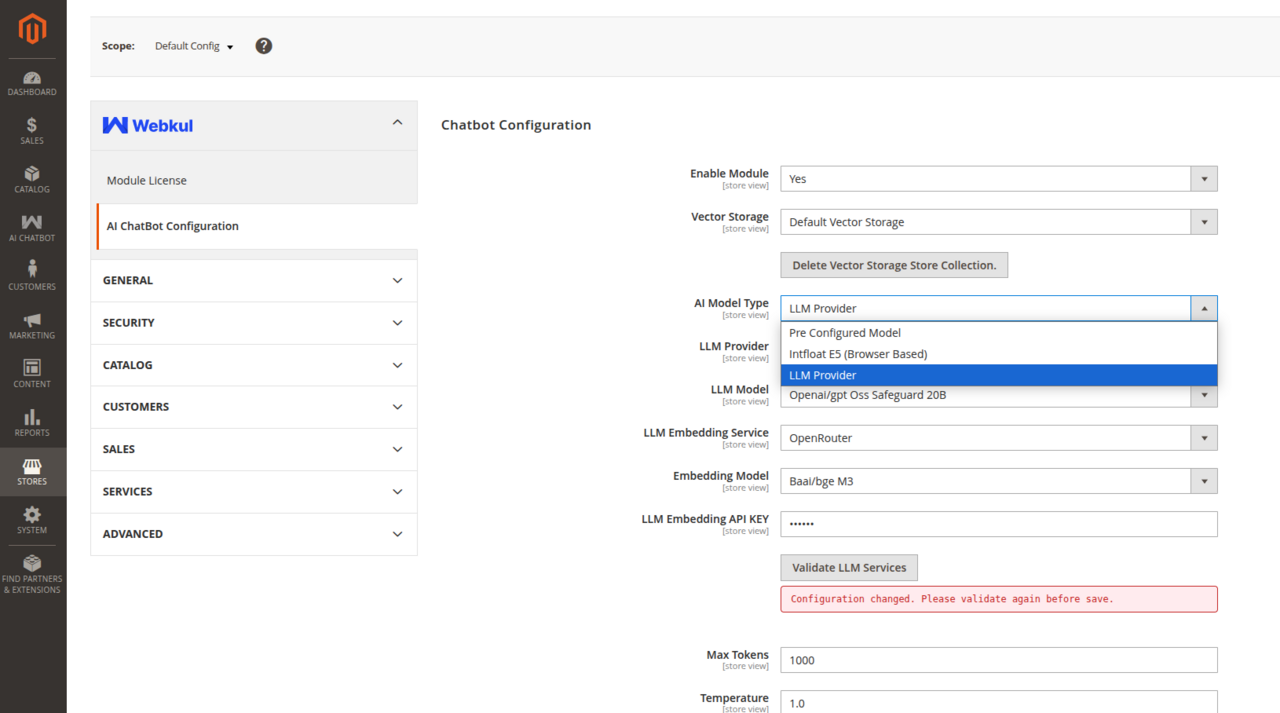Screen dimensions: 1280x713
Task: Click Delete Vector Storage Store Collection button
Action: (894, 265)
